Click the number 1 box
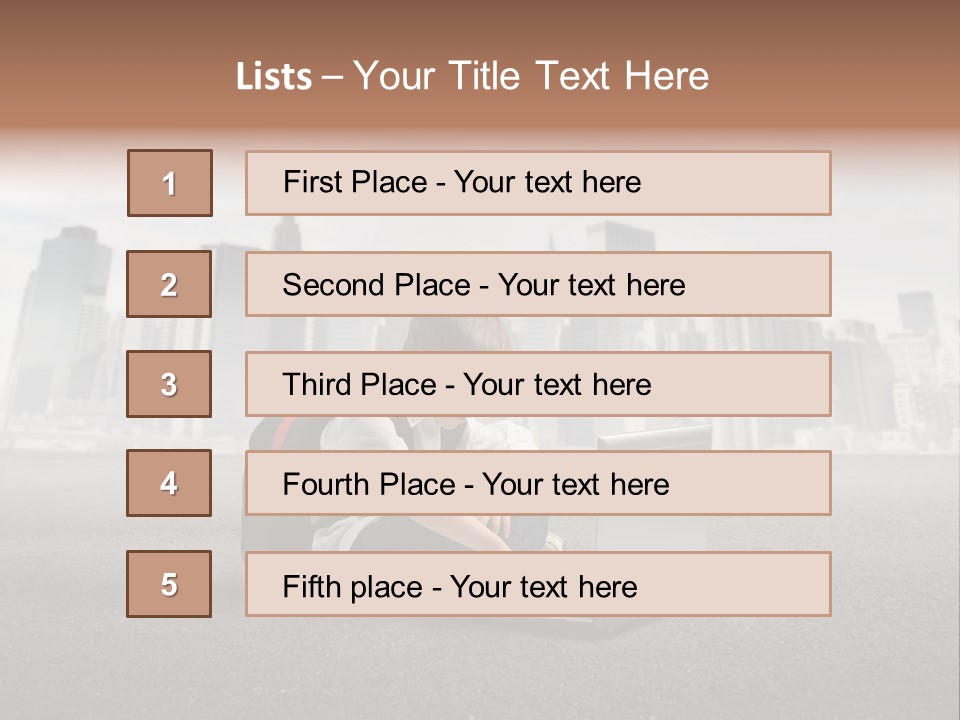Screen dimensions: 960x720 [x=170, y=183]
